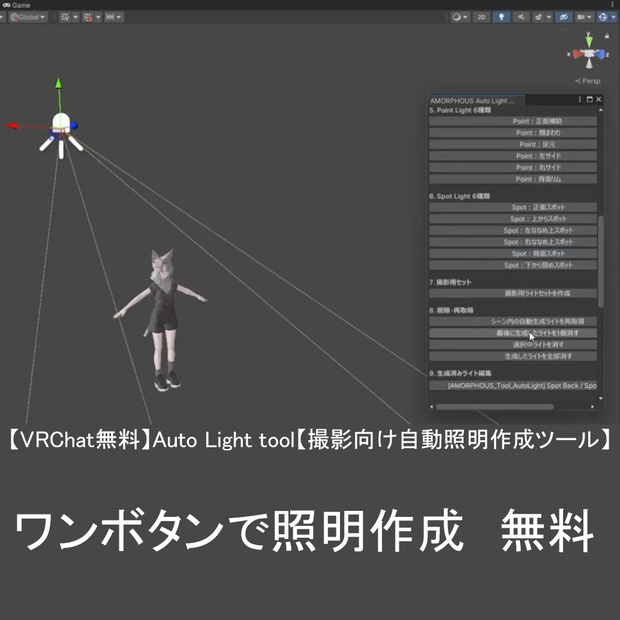Click Point: 足元 button
Image resolution: width=620 pixels, height=620 pixels.
click(513, 144)
